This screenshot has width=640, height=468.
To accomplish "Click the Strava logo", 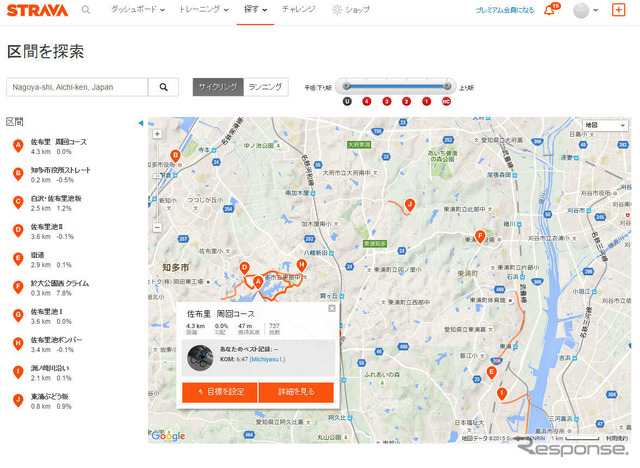I will (37, 10).
